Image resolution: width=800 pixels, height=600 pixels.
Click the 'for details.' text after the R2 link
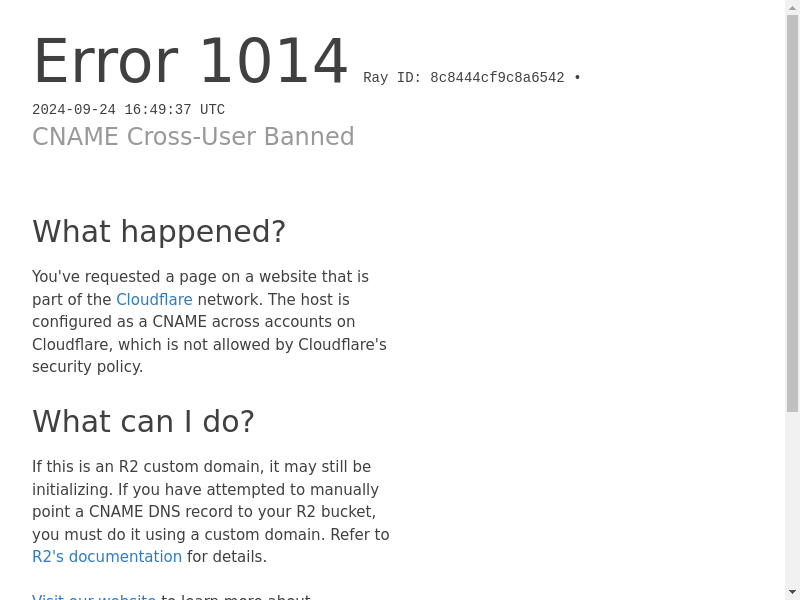227,557
